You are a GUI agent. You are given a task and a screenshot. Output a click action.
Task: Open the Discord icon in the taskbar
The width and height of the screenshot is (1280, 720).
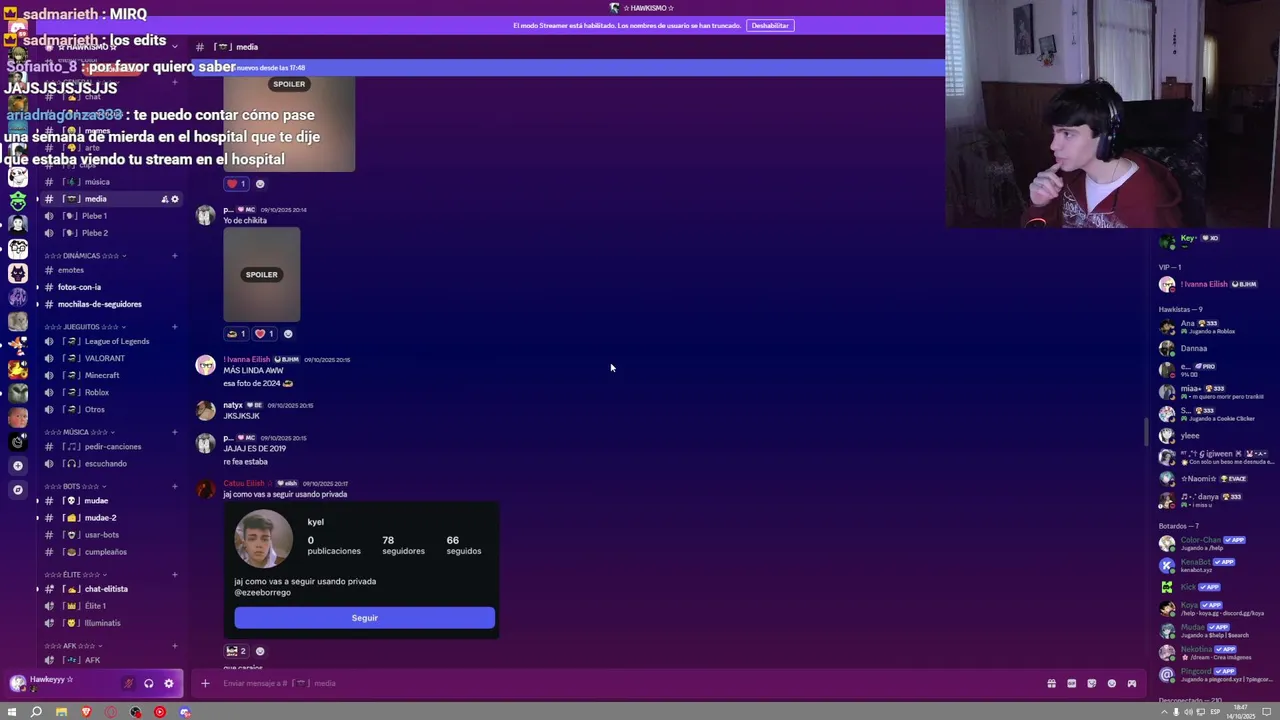[184, 712]
